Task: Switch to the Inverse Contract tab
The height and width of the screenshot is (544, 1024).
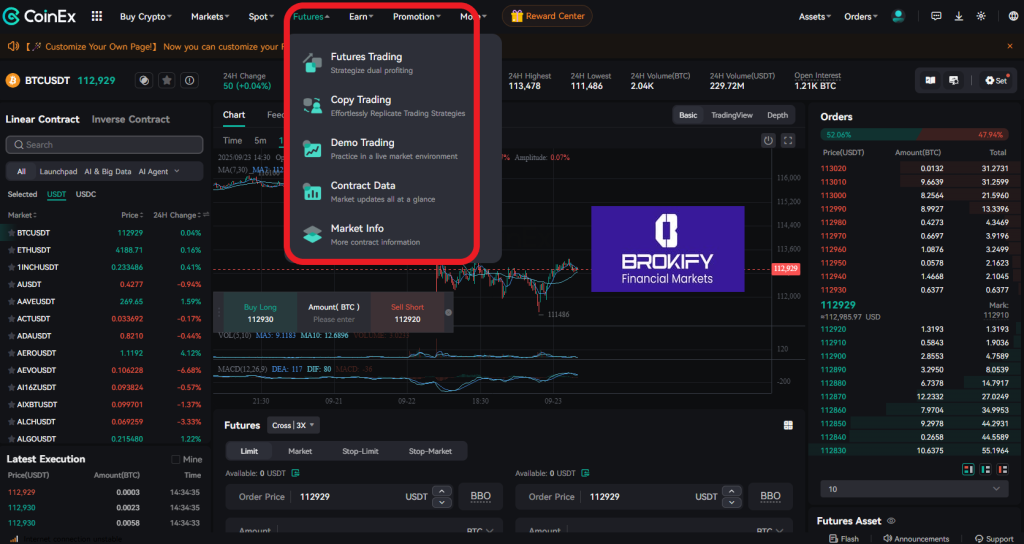Action: click(x=130, y=119)
